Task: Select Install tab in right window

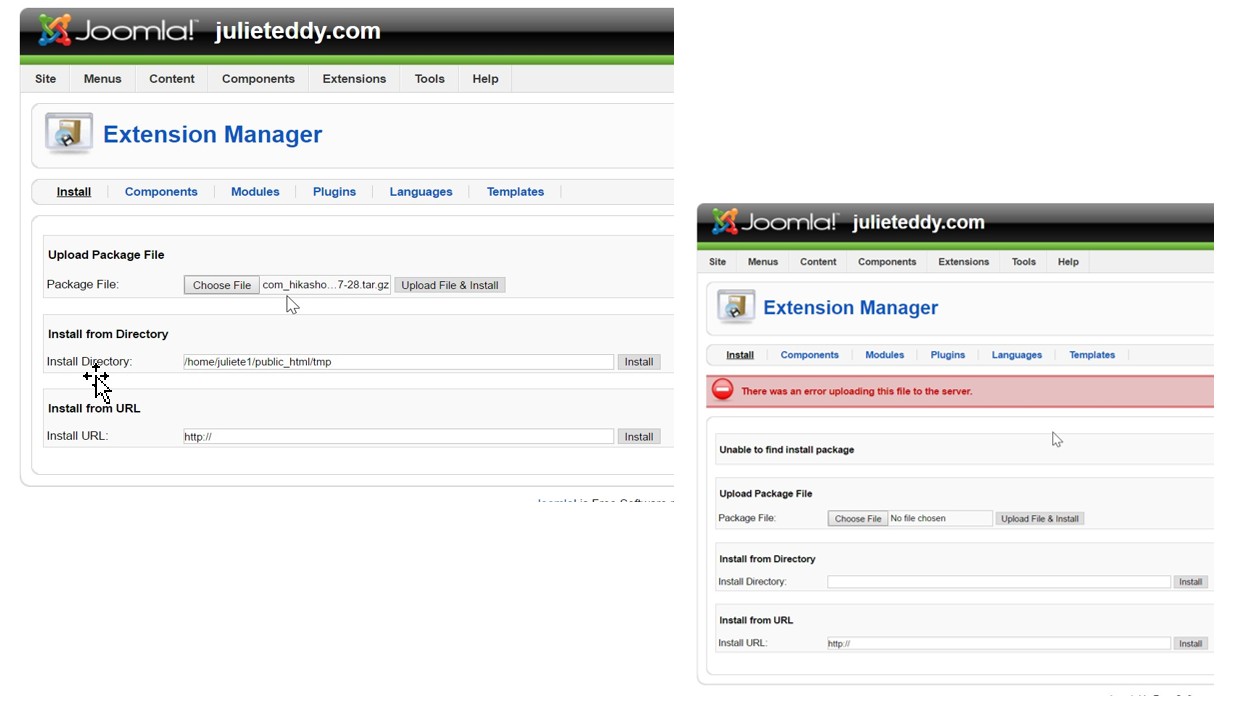Action: (740, 355)
